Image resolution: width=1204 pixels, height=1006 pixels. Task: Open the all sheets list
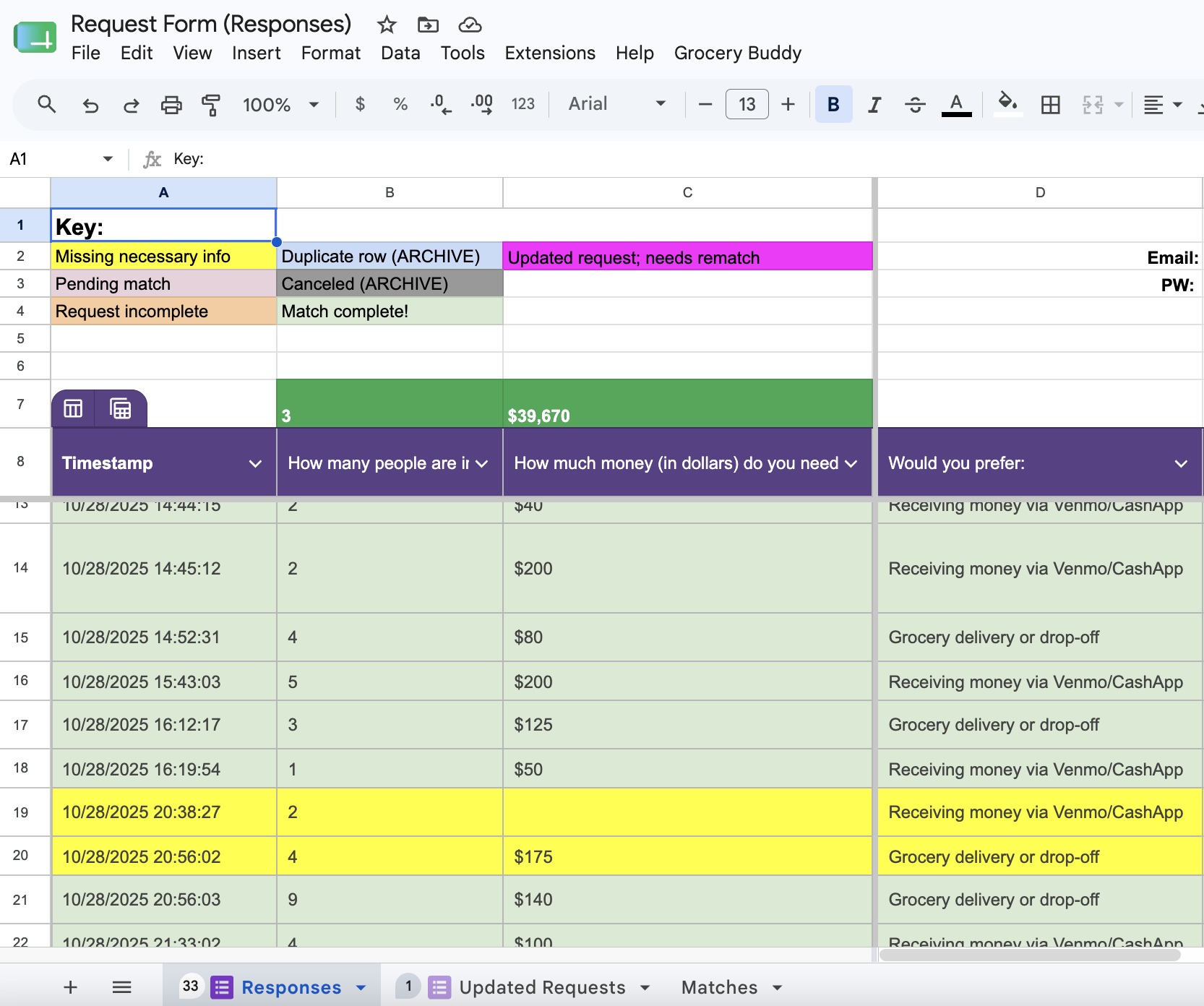click(121, 987)
